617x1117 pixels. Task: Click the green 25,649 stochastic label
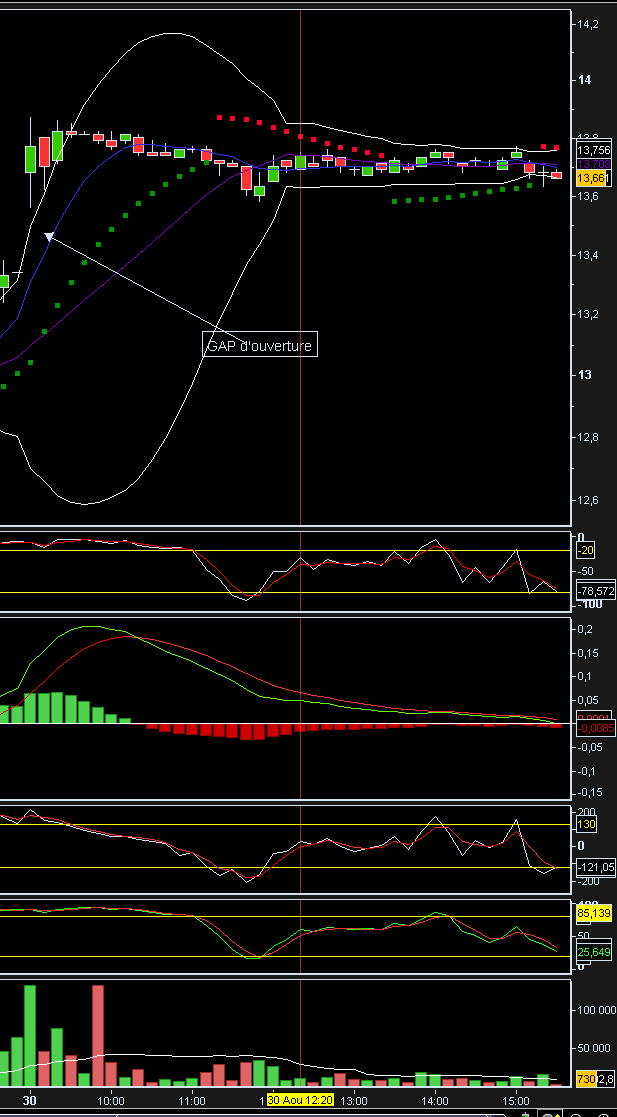[594, 952]
